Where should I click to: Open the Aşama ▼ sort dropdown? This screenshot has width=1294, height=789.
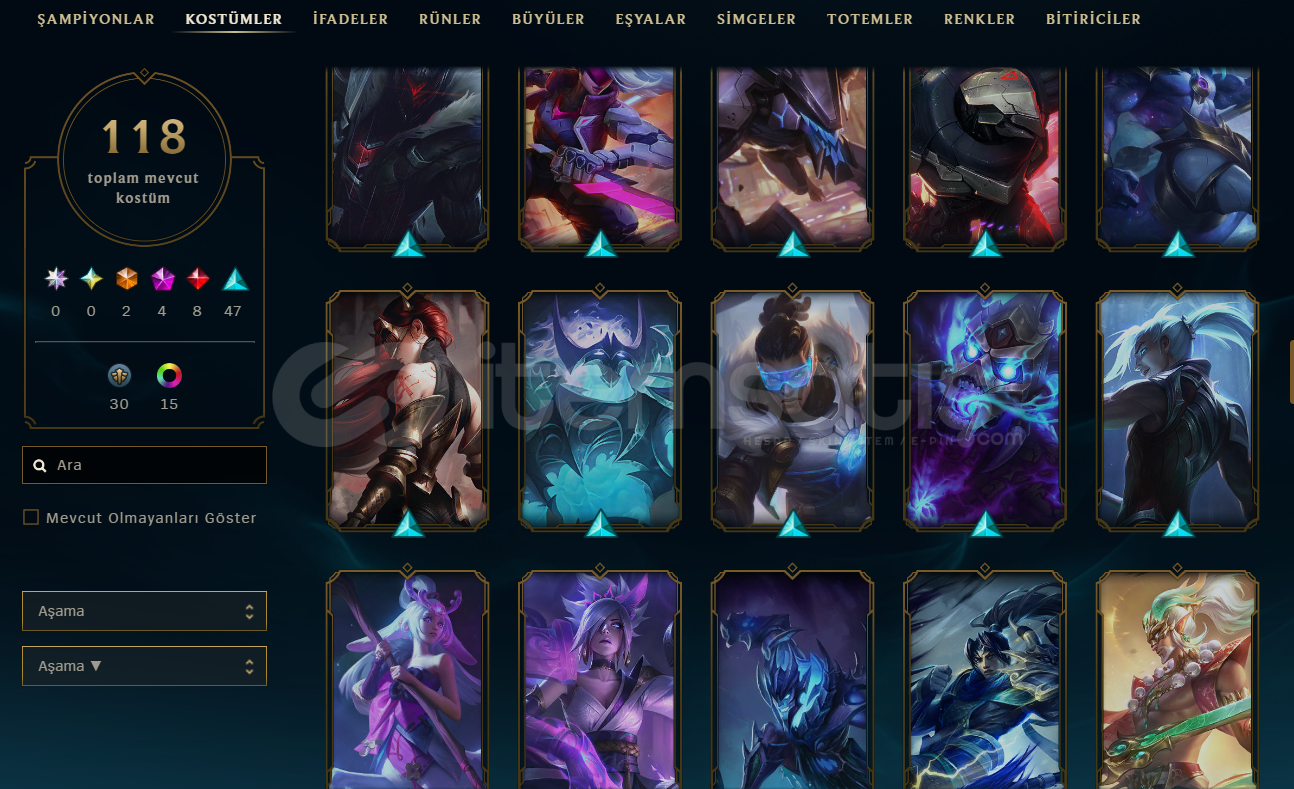pos(144,666)
